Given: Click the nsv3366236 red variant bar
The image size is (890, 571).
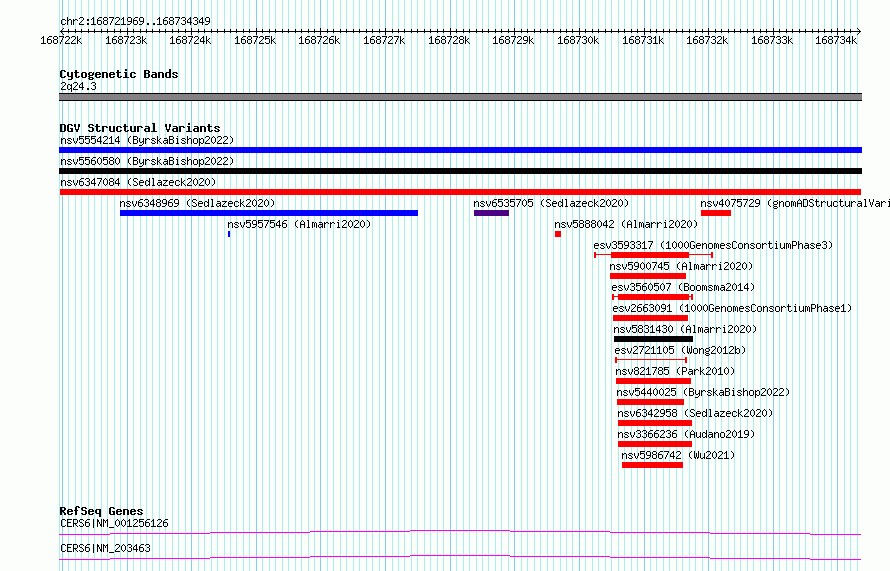Looking at the screenshot, I should pyautogui.click(x=655, y=444).
